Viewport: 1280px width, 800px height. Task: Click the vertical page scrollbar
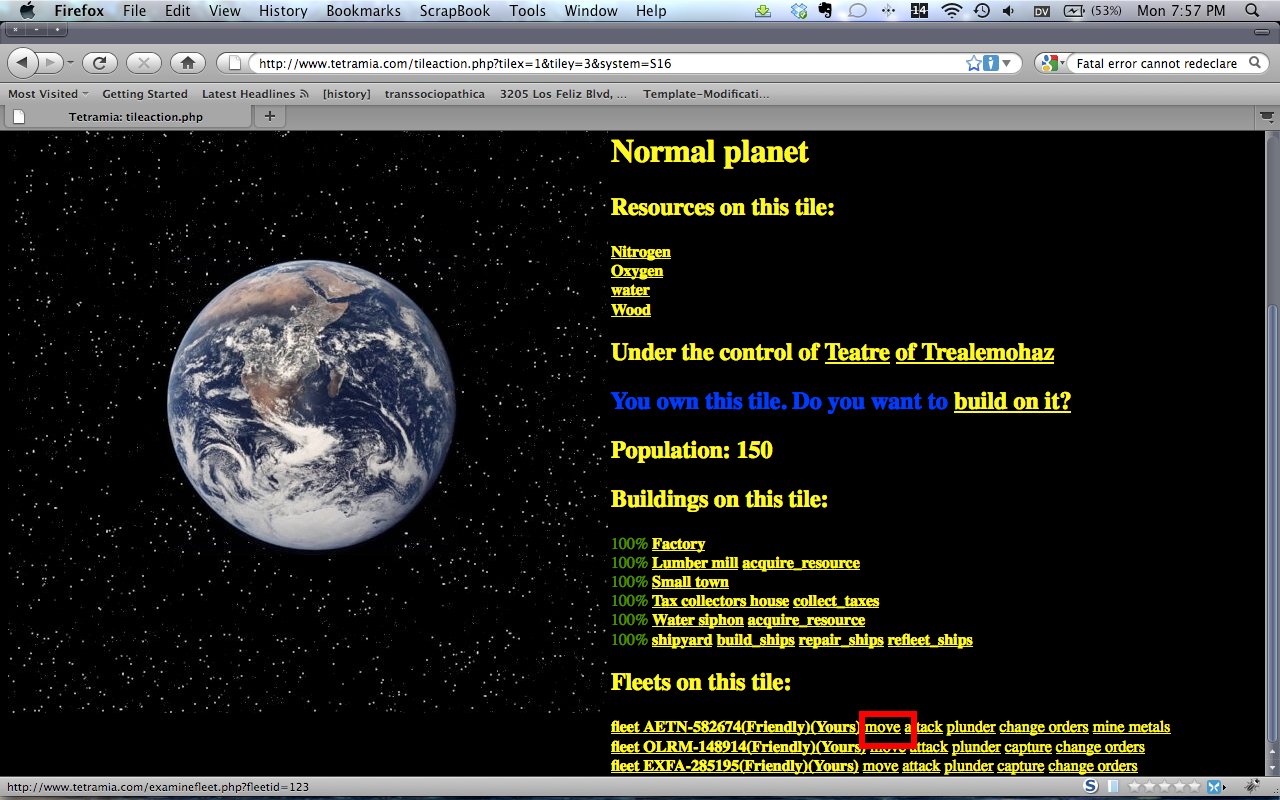click(x=1271, y=450)
